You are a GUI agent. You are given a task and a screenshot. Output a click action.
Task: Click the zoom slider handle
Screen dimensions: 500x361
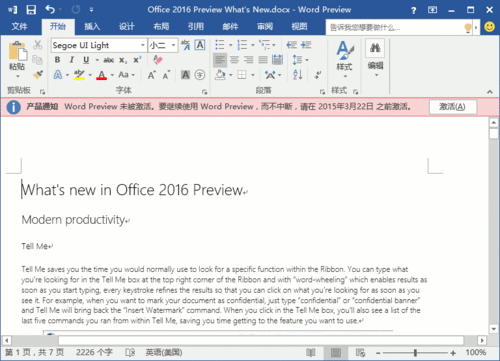pyautogui.click(x=415, y=353)
